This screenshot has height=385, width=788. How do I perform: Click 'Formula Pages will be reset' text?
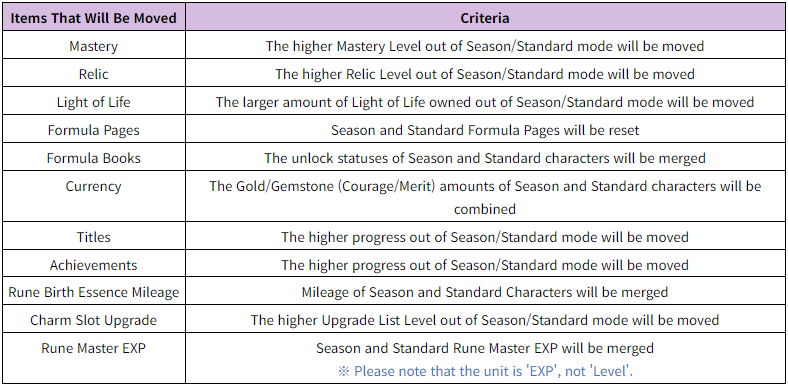coord(485,130)
